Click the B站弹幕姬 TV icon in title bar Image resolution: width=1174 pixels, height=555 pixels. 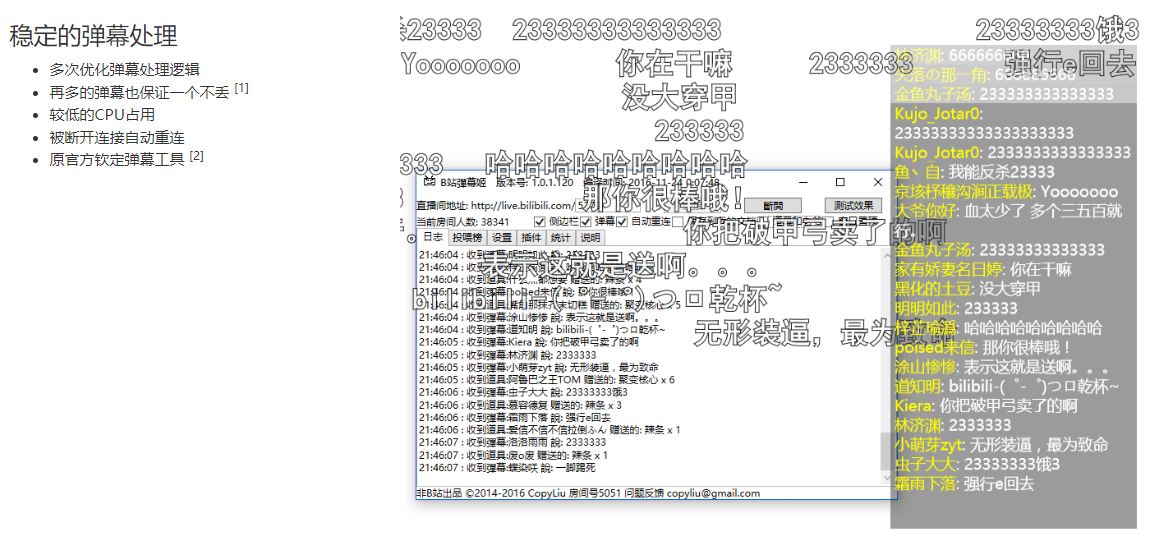[430, 181]
